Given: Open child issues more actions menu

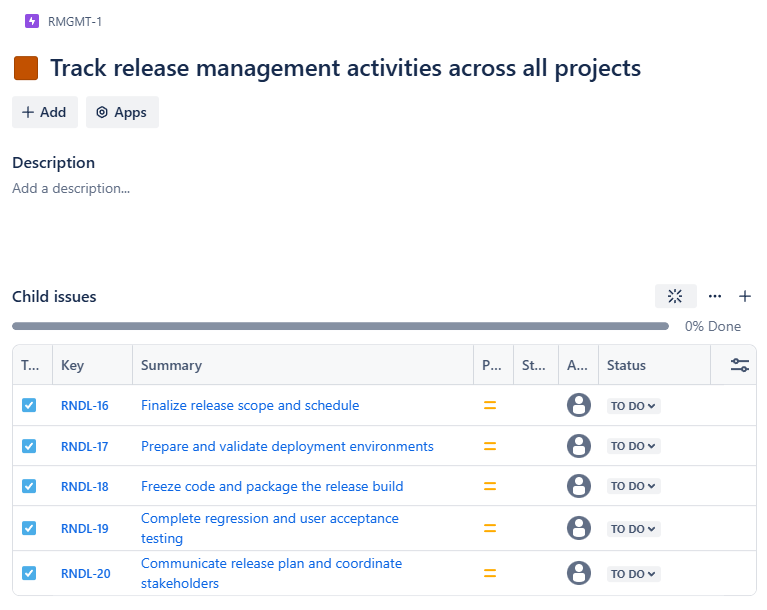Looking at the screenshot, I should tap(715, 296).
